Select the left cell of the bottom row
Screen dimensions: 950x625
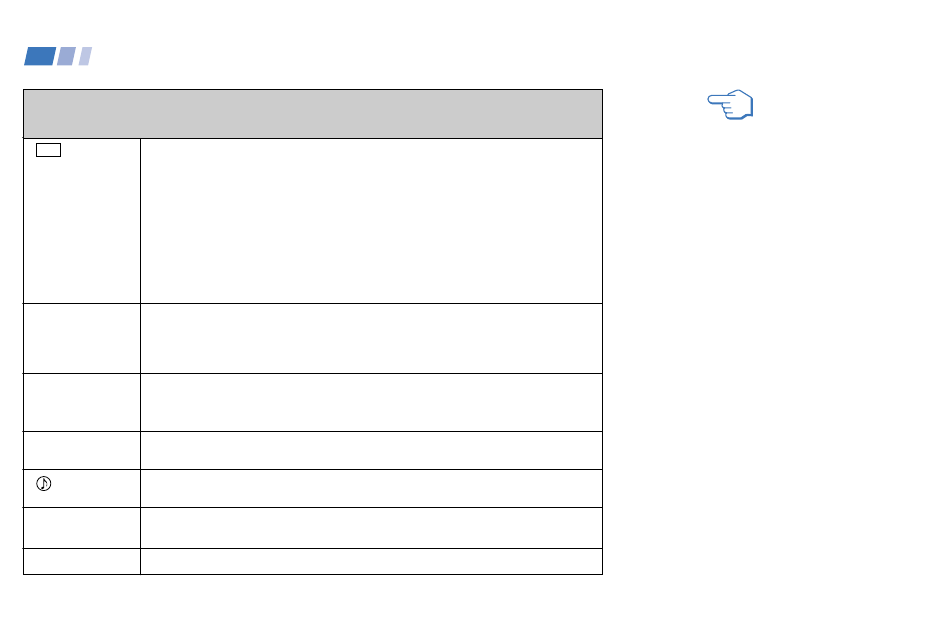coord(82,561)
